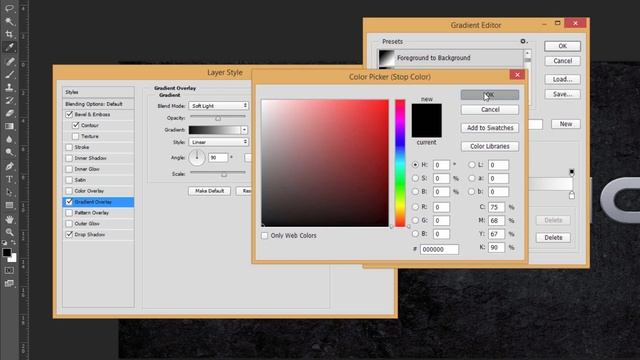Select the Dodge tool
640x360 pixels.
(9, 153)
